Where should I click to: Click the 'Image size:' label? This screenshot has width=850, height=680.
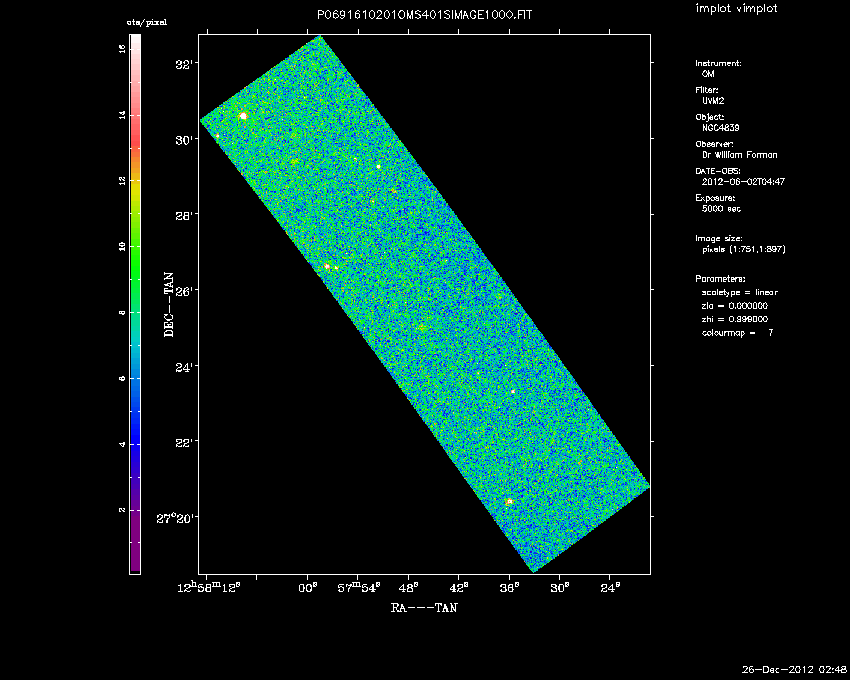click(x=719, y=239)
